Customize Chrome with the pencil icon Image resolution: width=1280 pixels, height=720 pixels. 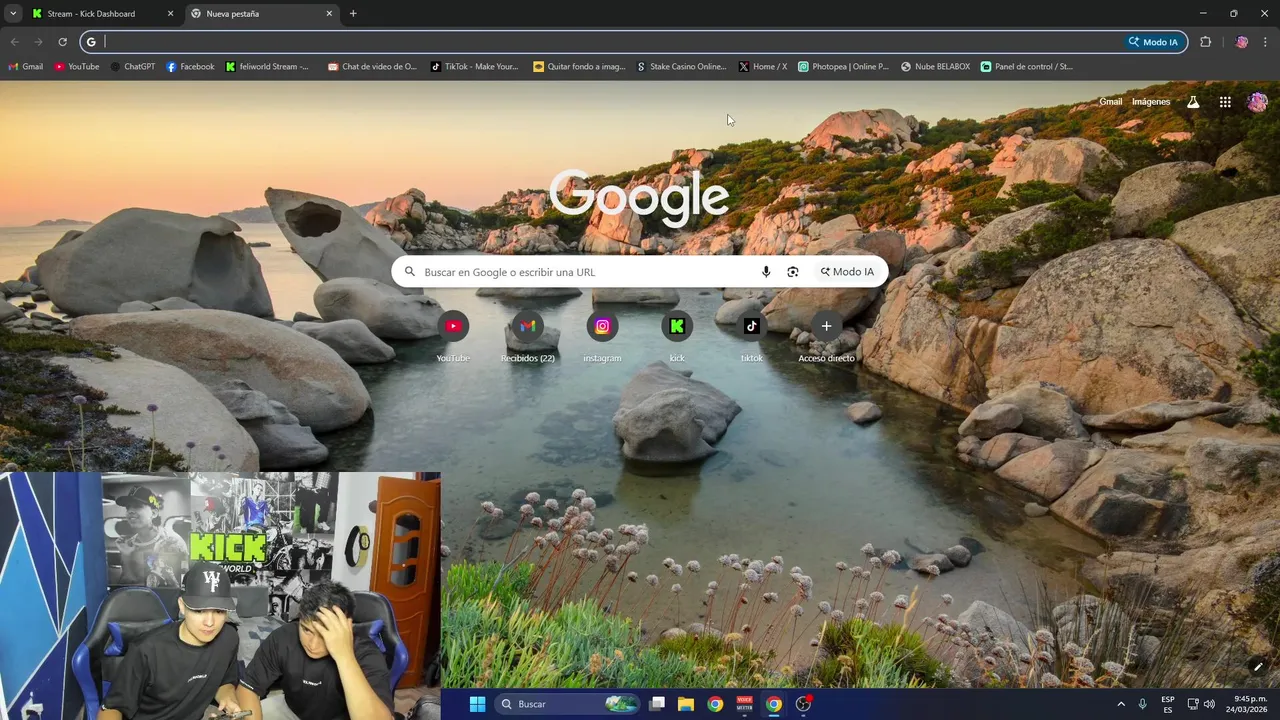click(x=1258, y=667)
